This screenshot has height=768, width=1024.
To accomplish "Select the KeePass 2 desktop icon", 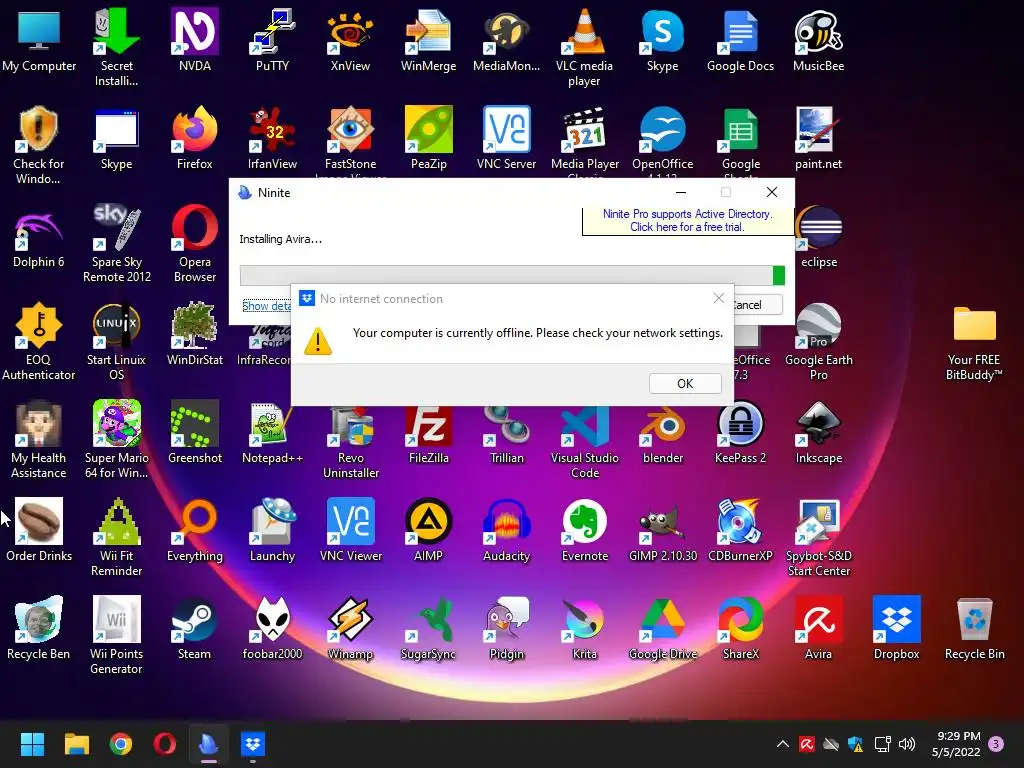I will pos(740,432).
